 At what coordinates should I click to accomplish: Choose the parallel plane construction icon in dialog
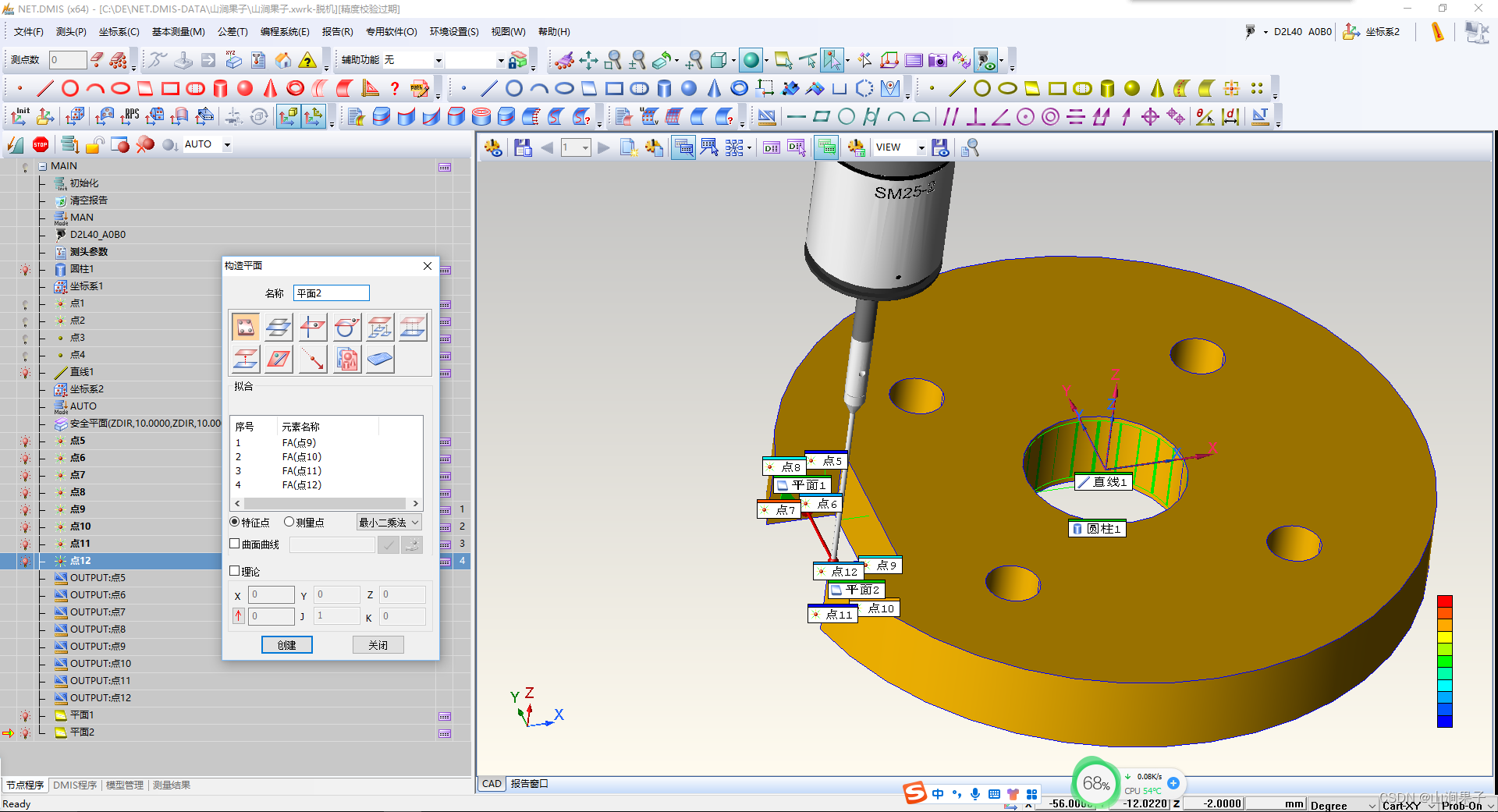click(279, 327)
